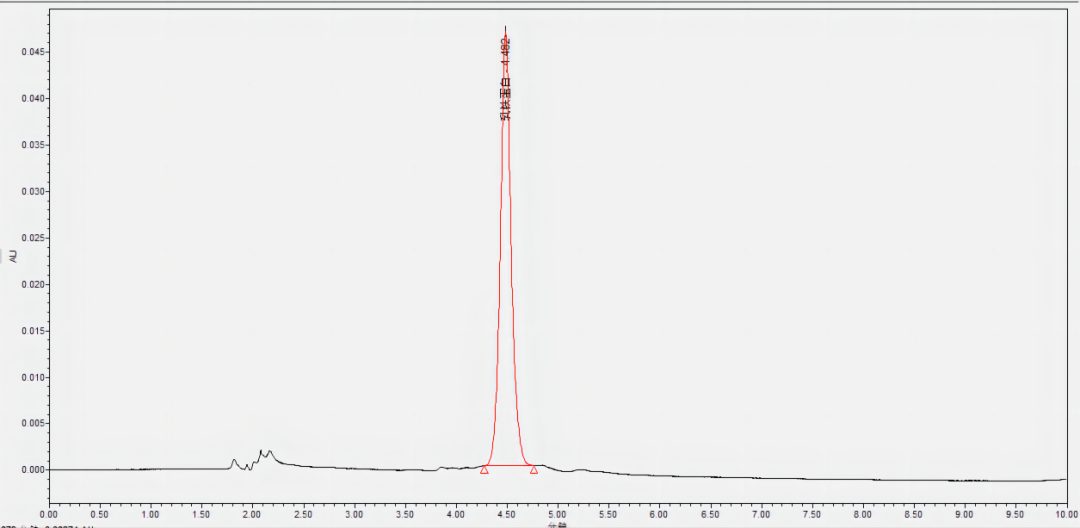
Task: Select the peak start triangle marker near 4.27
Action: click(x=484, y=469)
